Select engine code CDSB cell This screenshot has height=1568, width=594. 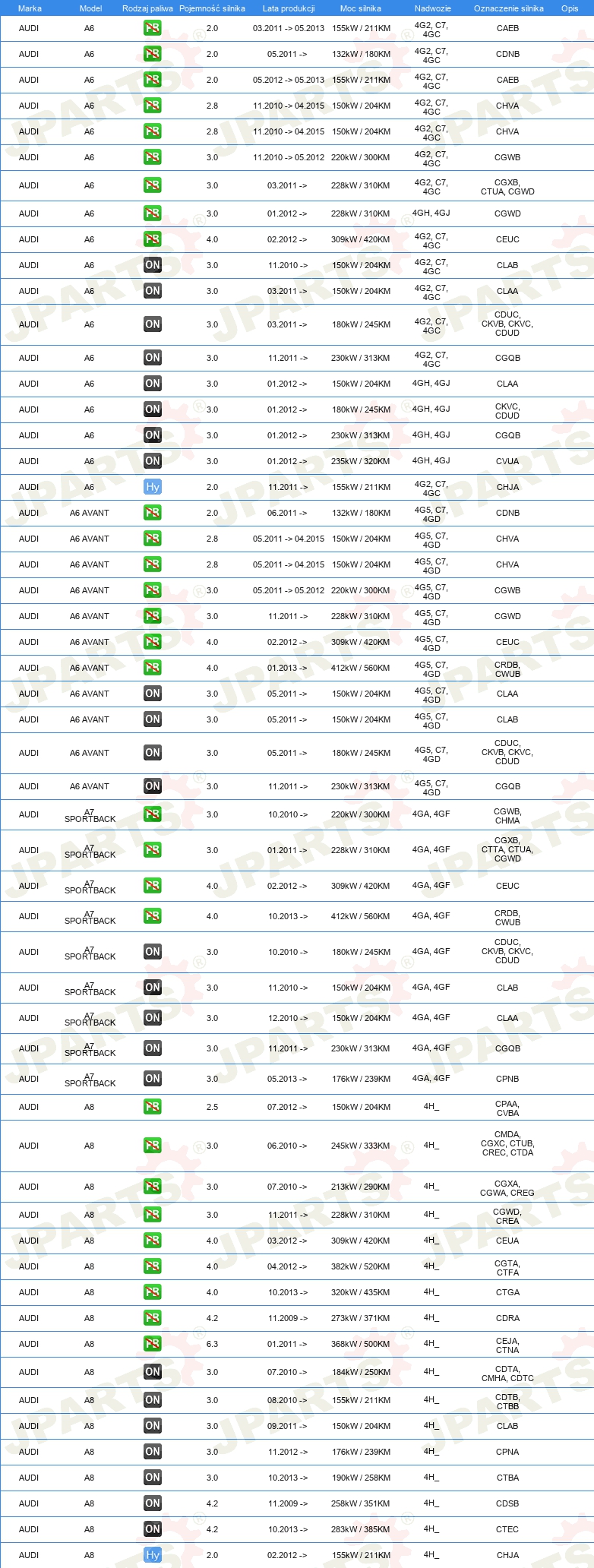point(507,1503)
